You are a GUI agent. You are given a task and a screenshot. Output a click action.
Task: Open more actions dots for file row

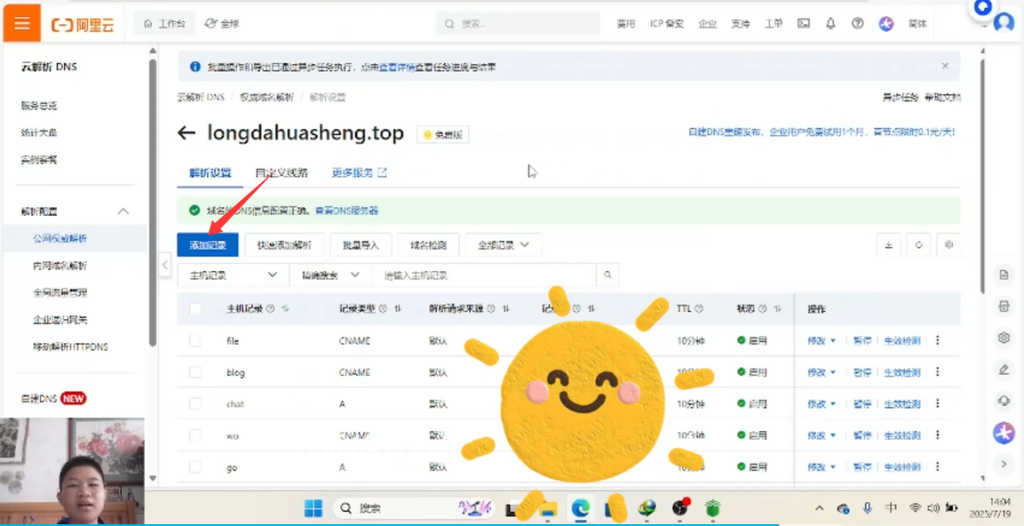(938, 340)
